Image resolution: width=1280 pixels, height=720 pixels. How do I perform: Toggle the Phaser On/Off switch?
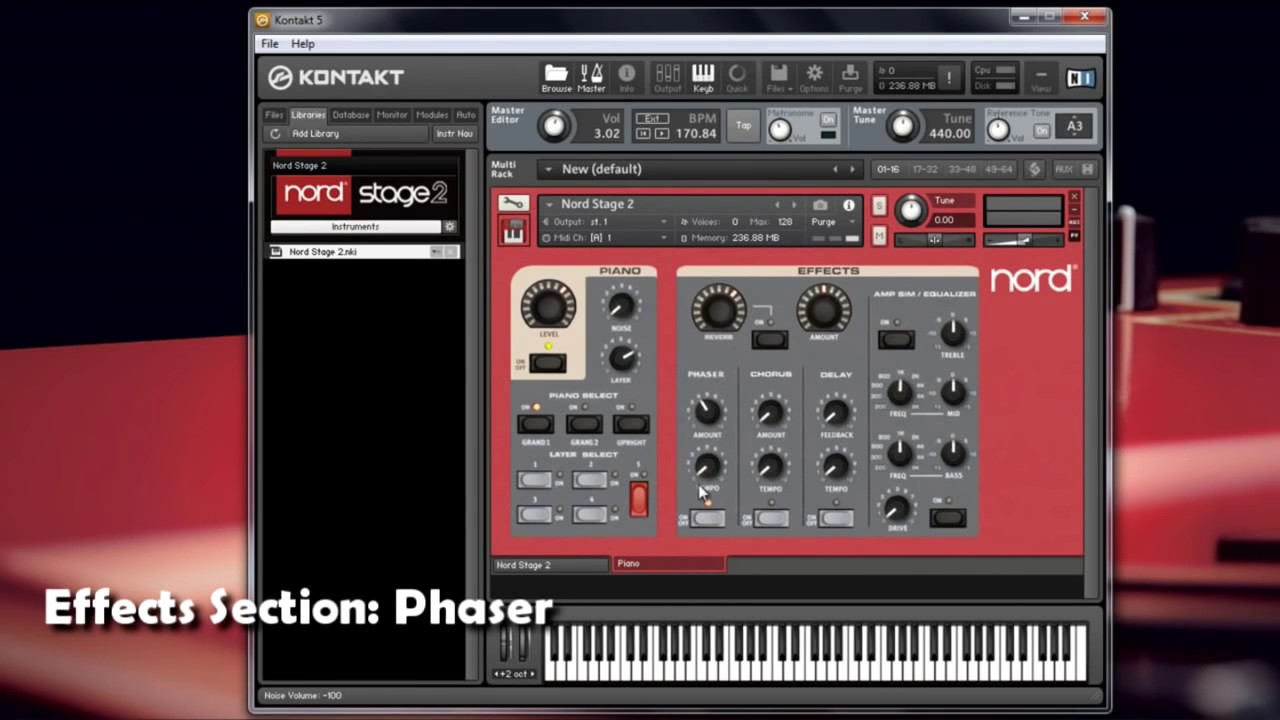coord(707,518)
